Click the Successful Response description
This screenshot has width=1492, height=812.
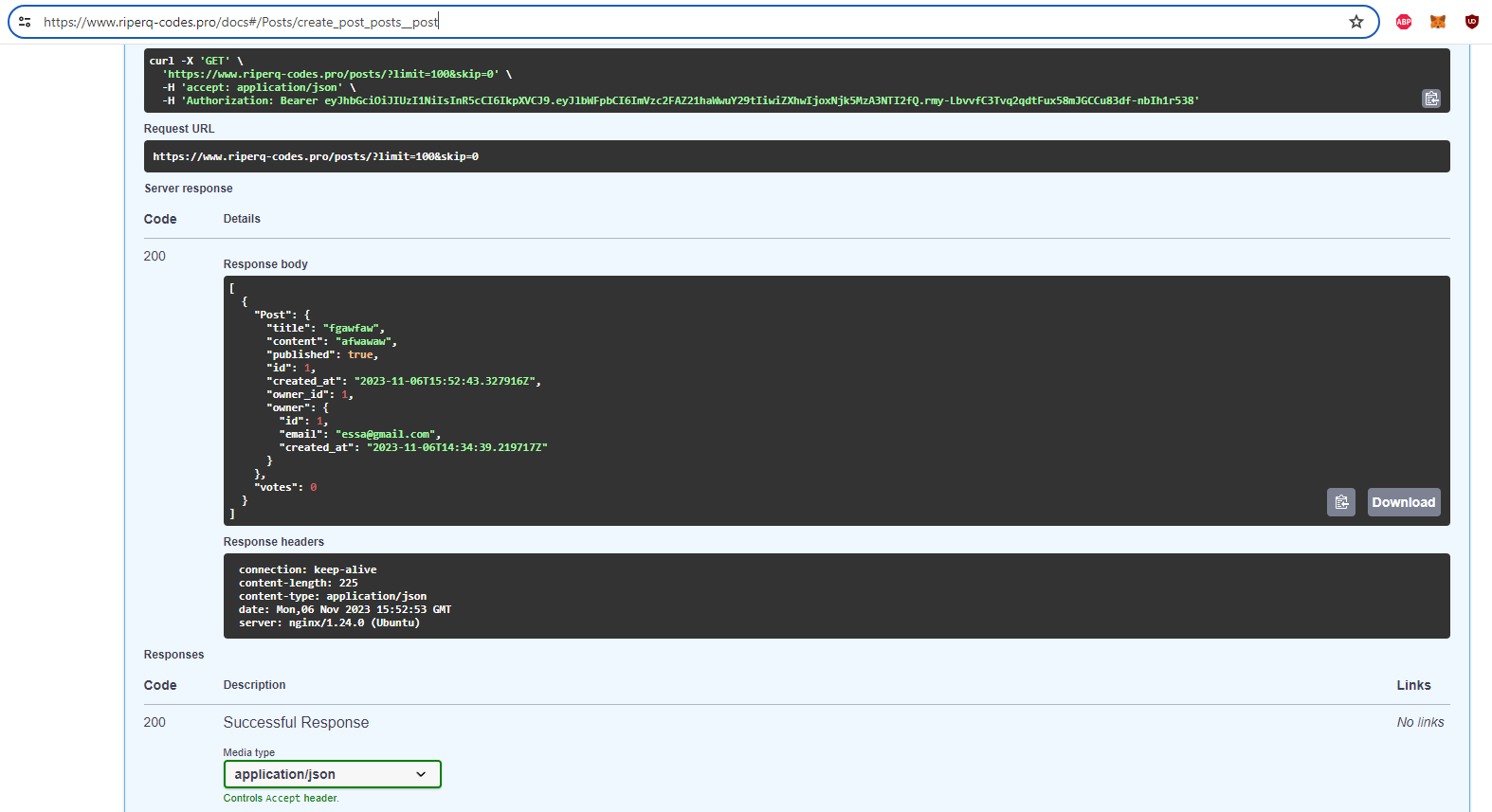click(x=296, y=722)
